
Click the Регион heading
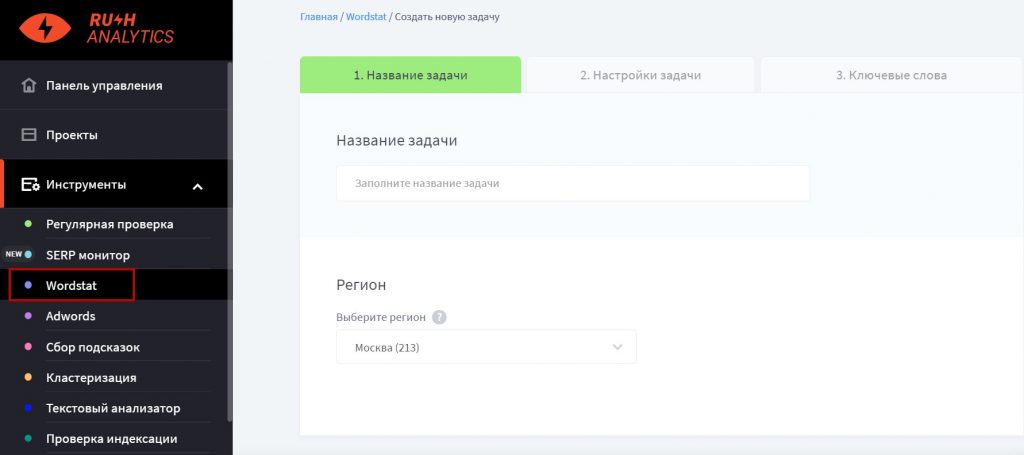coord(361,285)
